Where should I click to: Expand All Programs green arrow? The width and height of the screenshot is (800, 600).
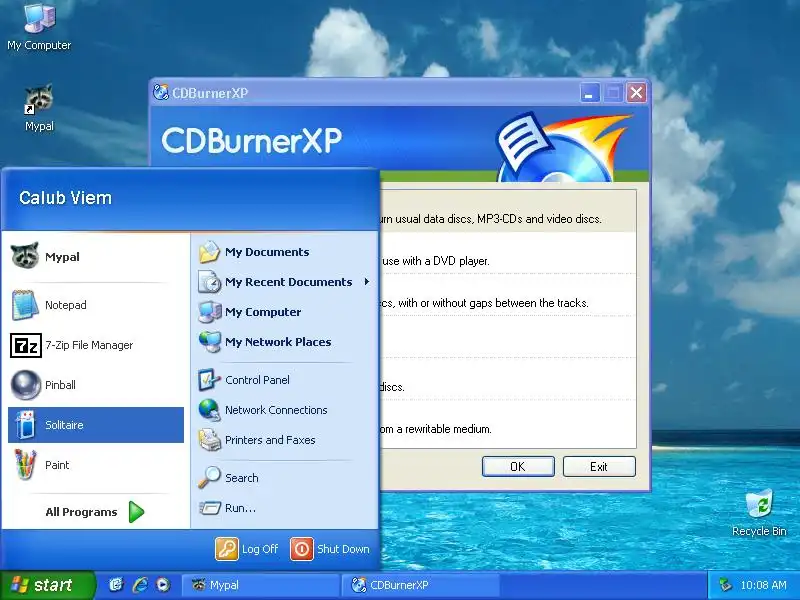136,512
